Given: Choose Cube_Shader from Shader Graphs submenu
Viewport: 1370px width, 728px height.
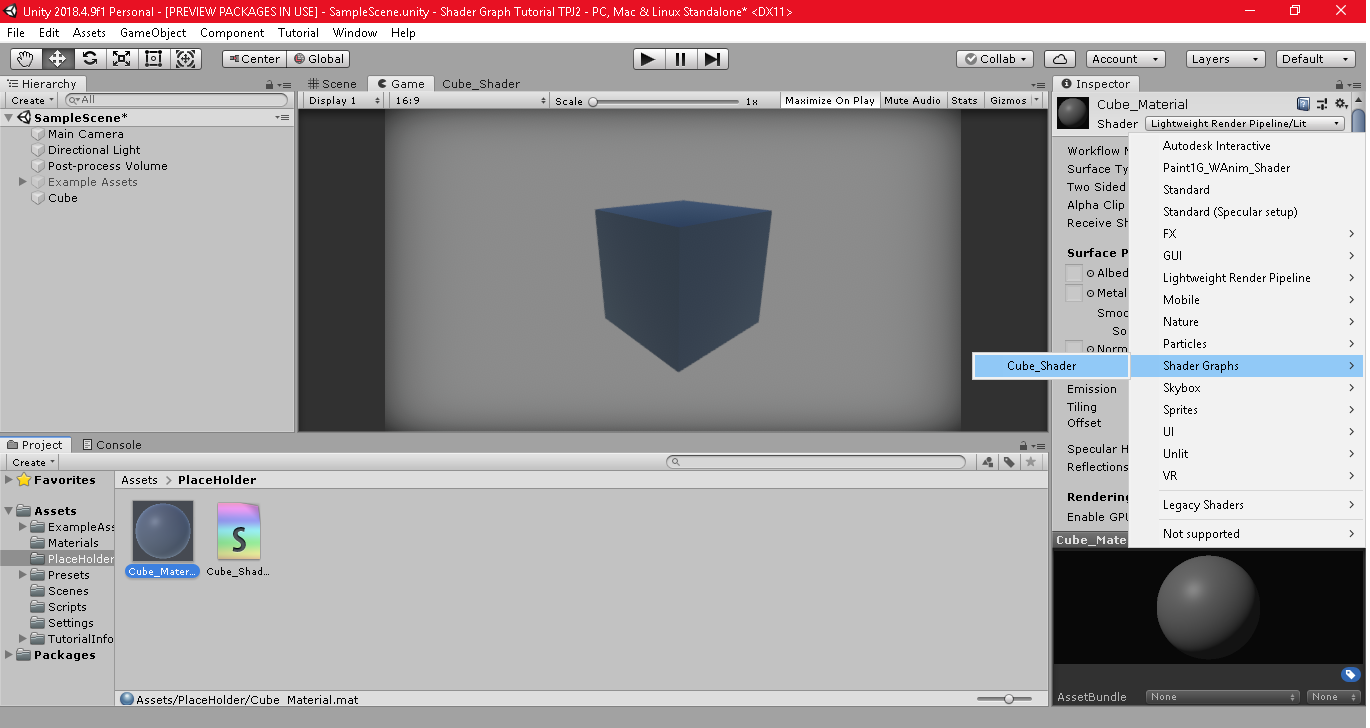Looking at the screenshot, I should pos(1051,366).
